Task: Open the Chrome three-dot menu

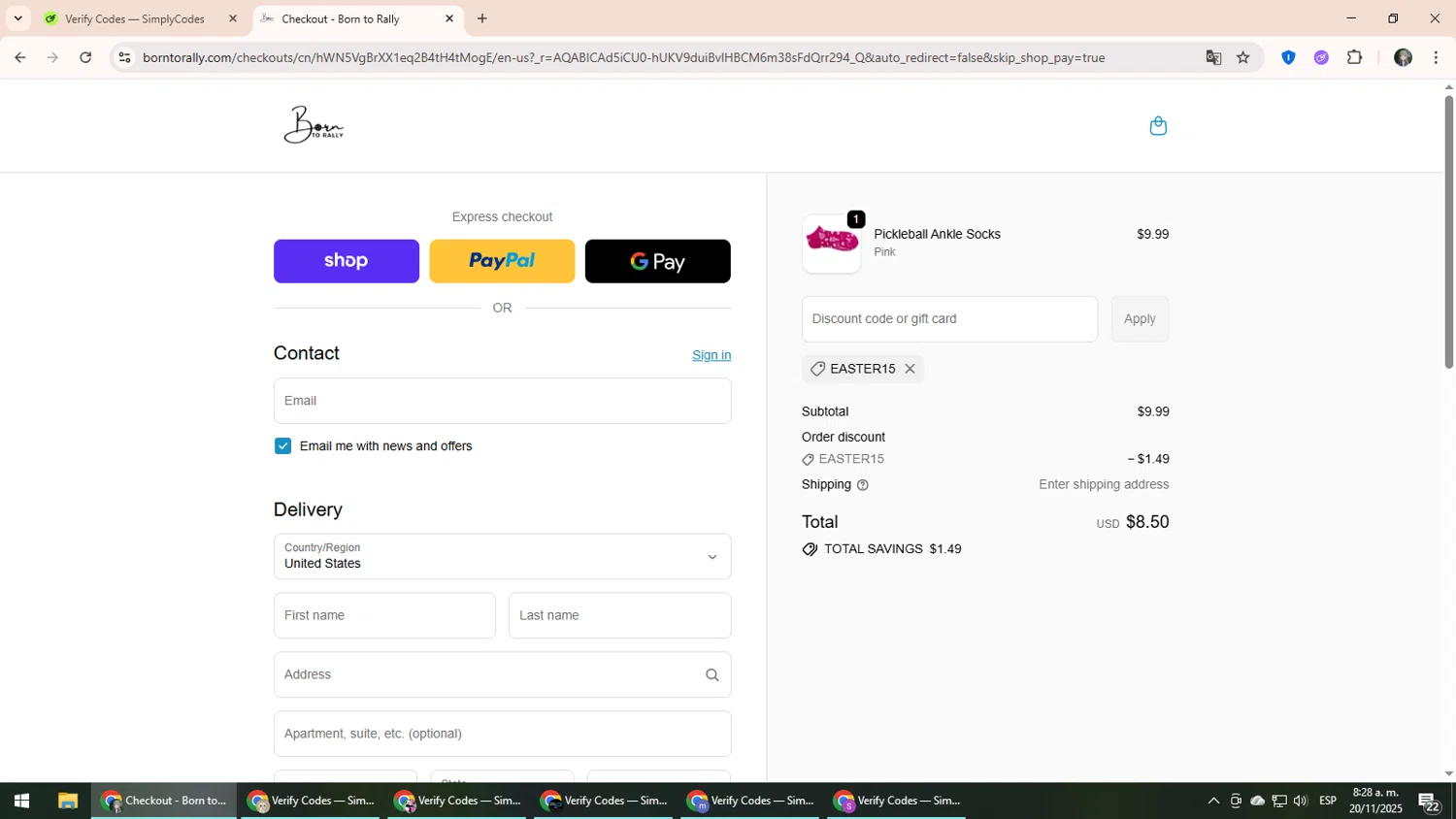Action: click(x=1436, y=57)
